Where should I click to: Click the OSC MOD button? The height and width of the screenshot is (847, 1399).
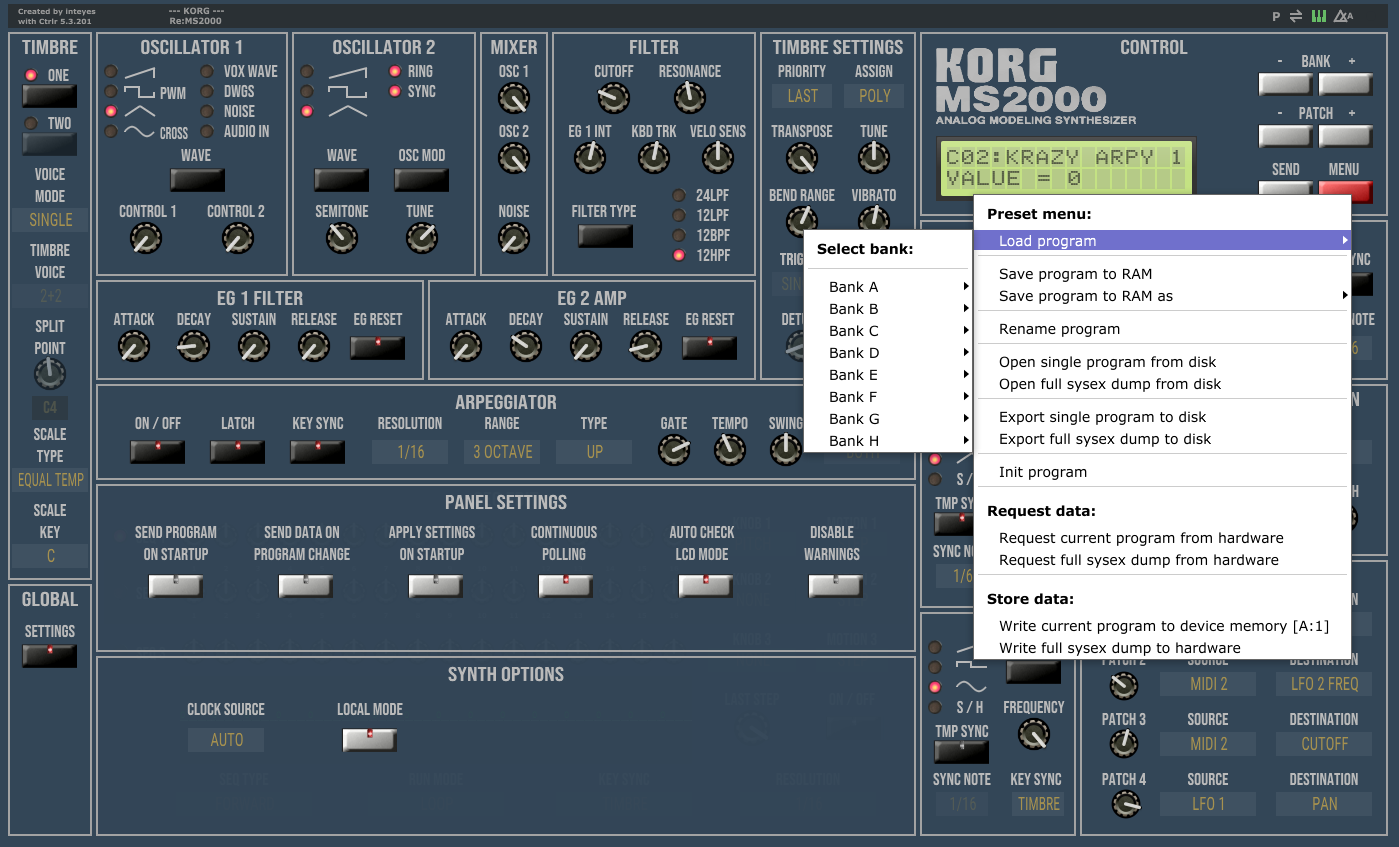click(x=421, y=180)
